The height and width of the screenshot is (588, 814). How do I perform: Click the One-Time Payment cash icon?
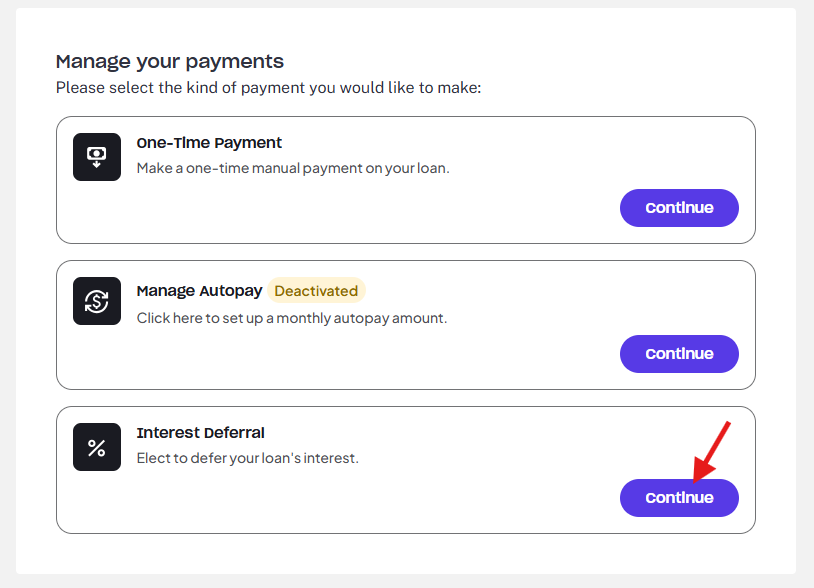click(97, 157)
